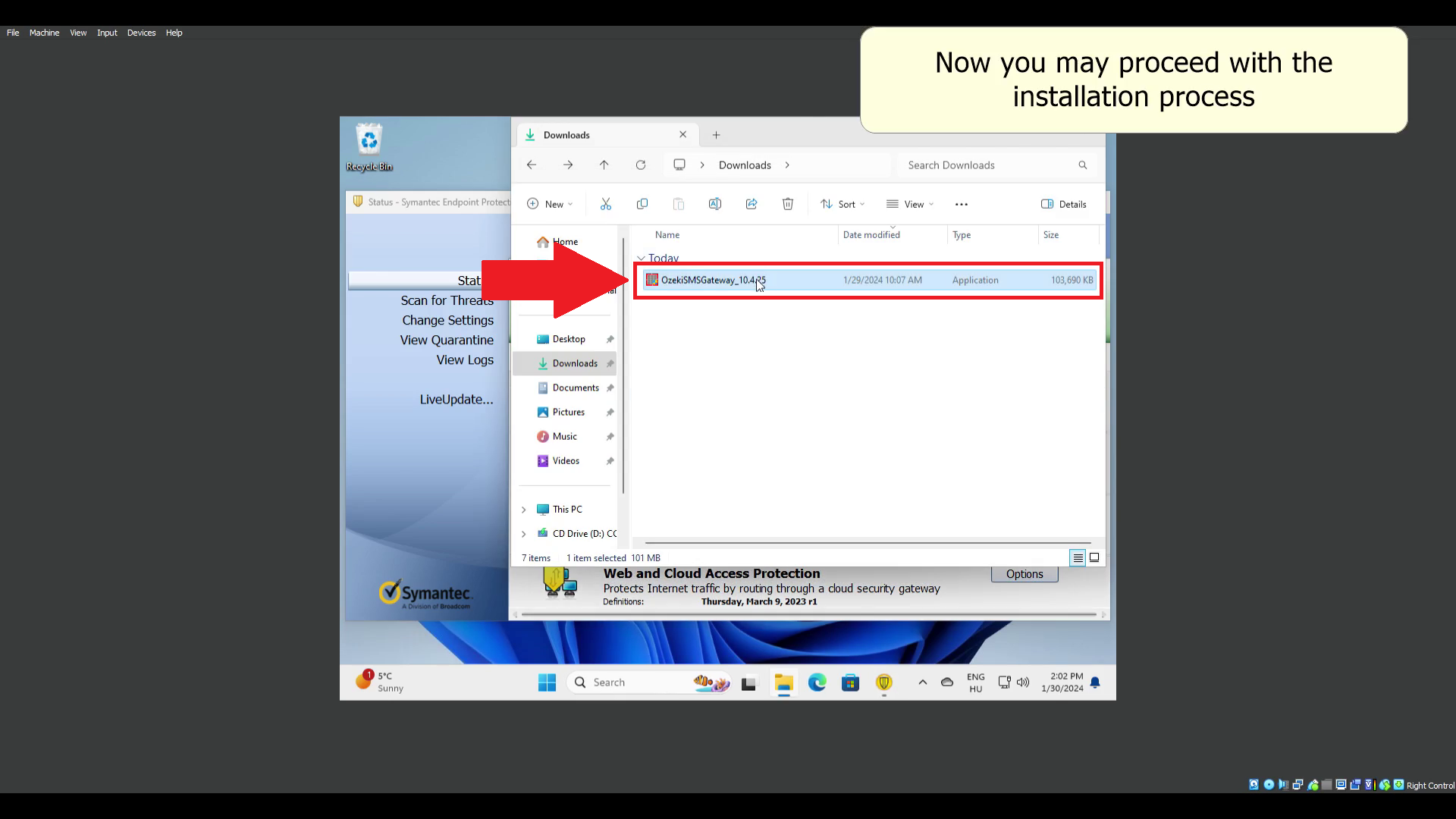
Task: Open the Sort dropdown menu
Action: coord(844,204)
